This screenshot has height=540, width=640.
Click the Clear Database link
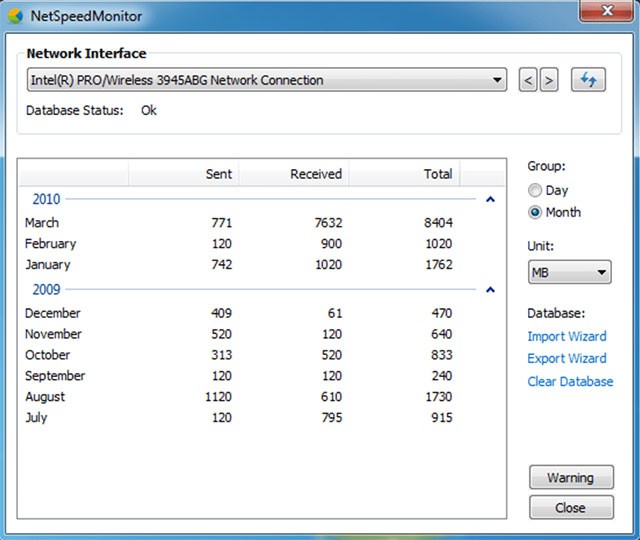tap(570, 381)
